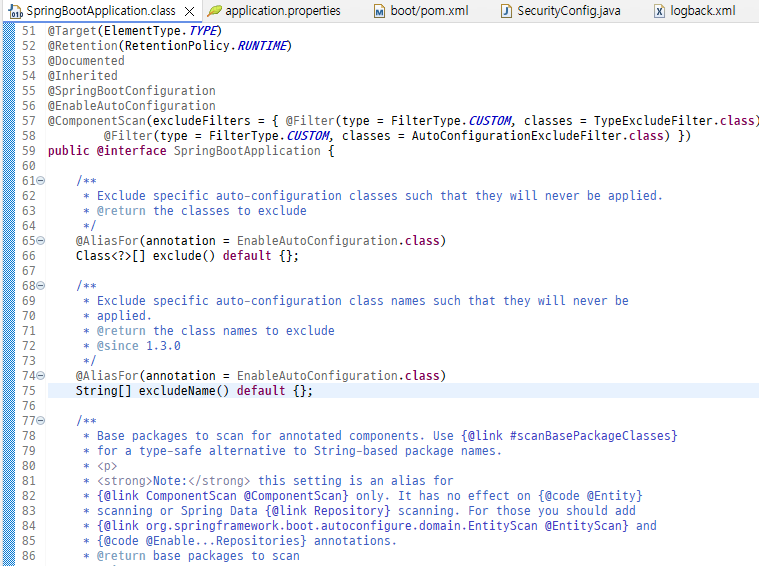Screen dimensions: 759x566
Task: Collapse the annotation fold at line 65
Action: pos(41,241)
